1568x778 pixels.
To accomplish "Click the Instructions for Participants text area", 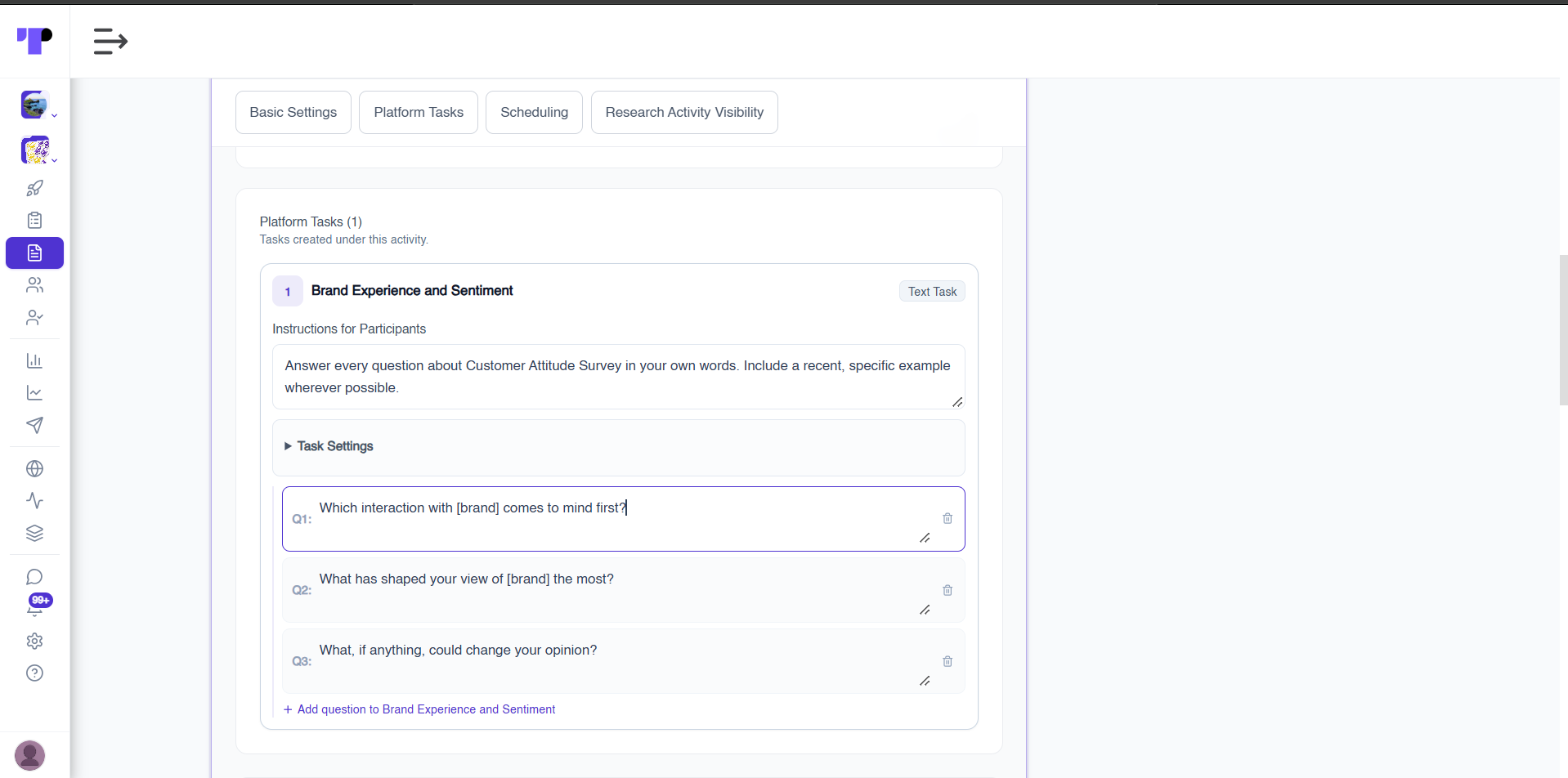I will (x=619, y=377).
